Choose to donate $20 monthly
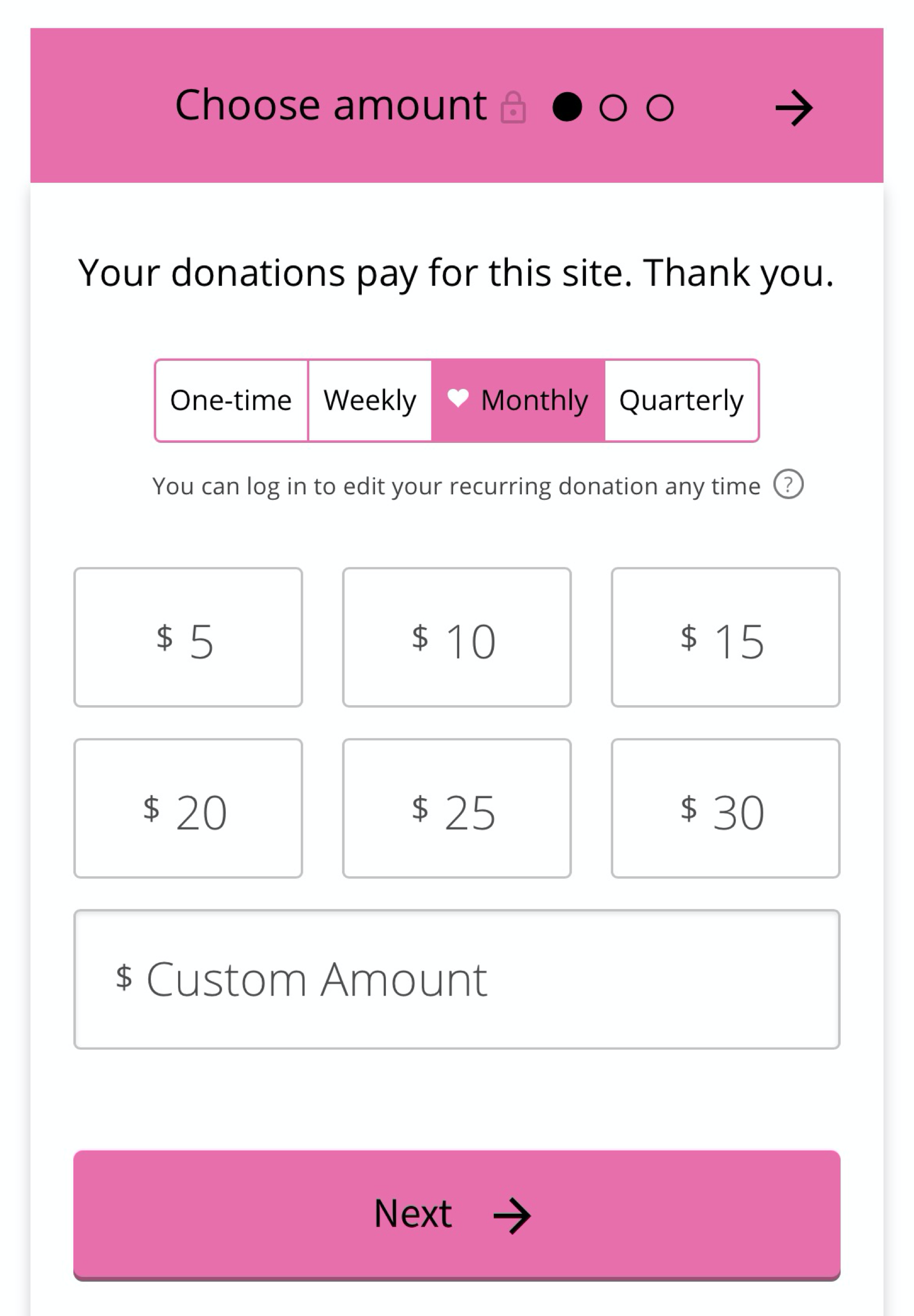914x1316 pixels. (x=188, y=809)
